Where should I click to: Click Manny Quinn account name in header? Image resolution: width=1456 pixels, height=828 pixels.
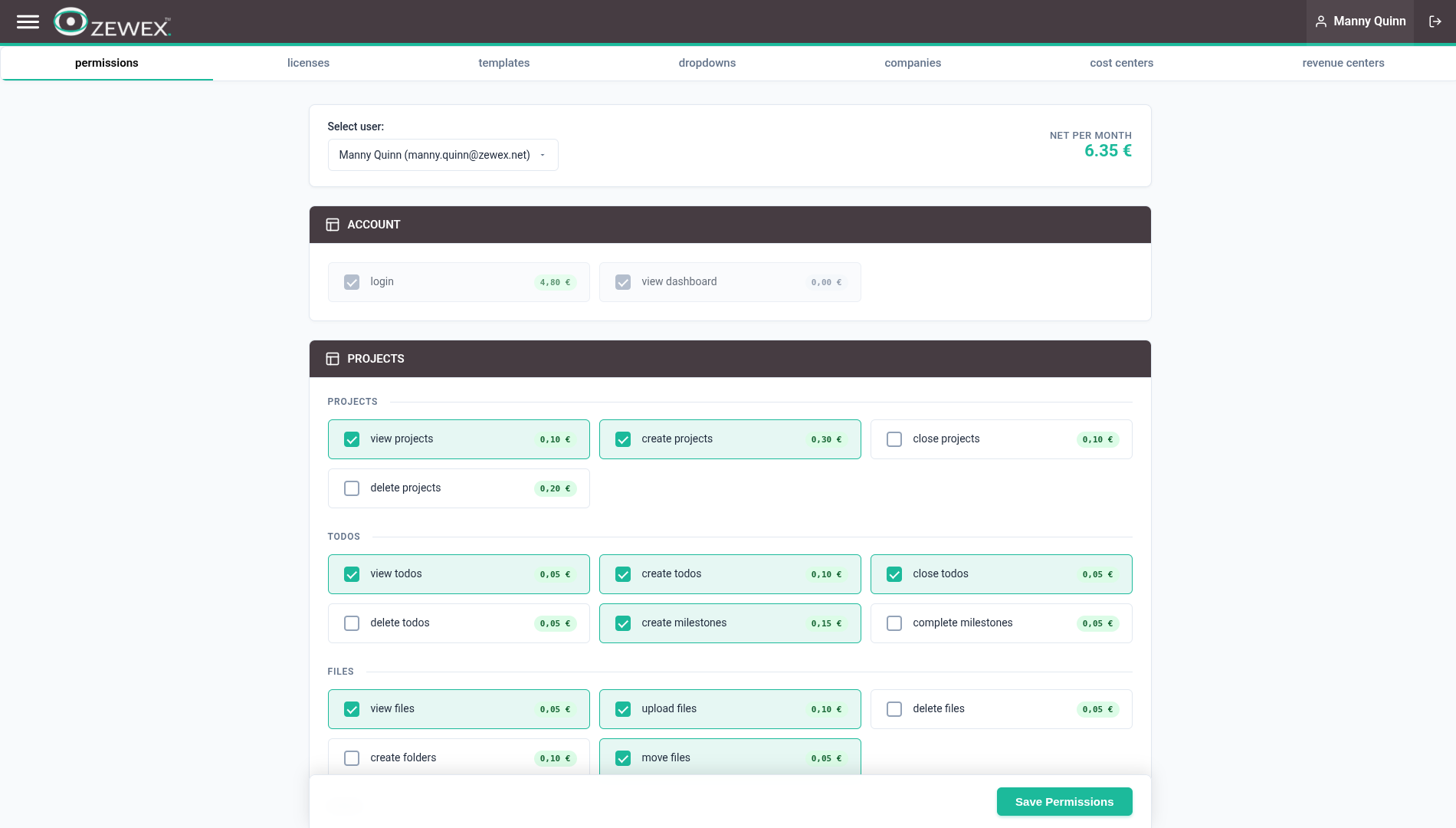point(1369,21)
